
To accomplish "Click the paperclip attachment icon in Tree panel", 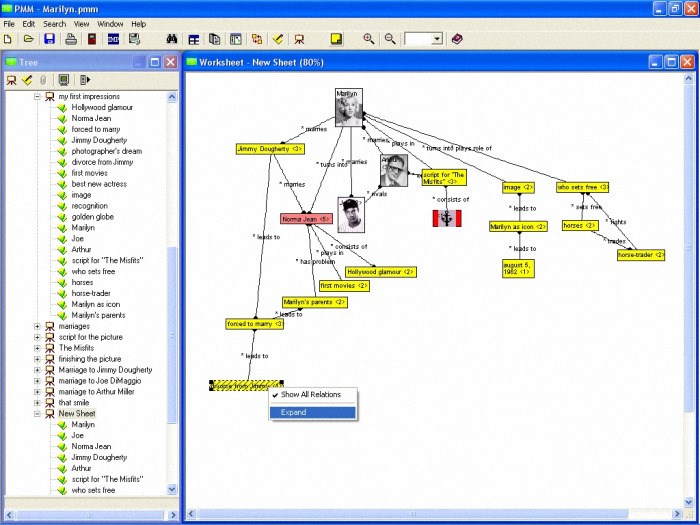I will 43,80.
